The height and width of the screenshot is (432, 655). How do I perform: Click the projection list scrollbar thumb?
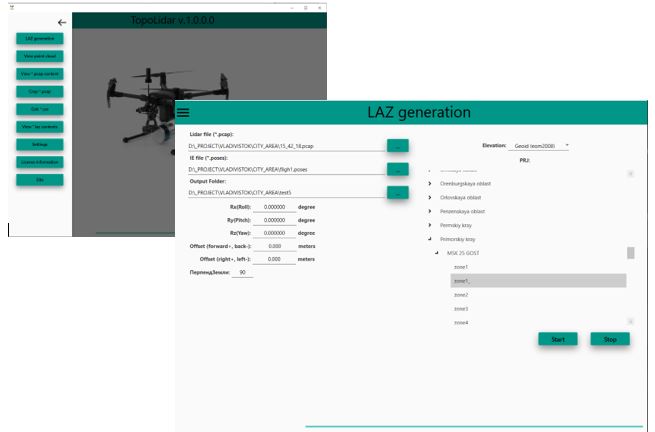tap(630, 253)
